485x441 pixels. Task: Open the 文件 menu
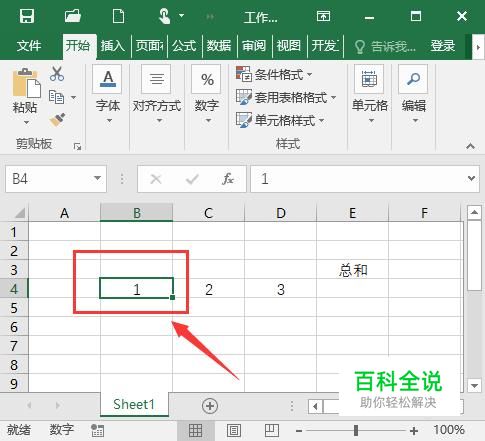[29, 45]
